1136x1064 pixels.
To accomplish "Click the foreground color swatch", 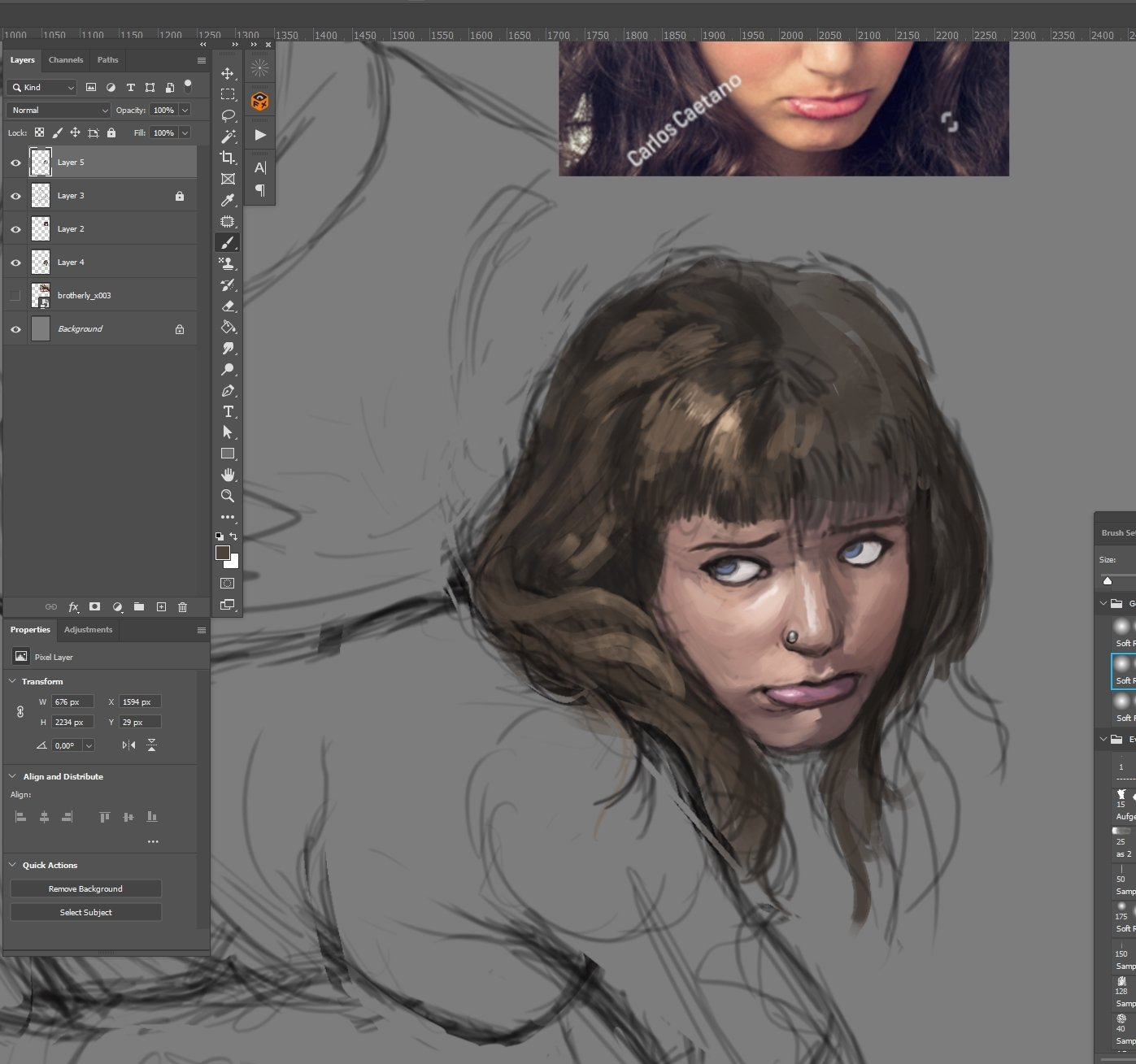I will pyautogui.click(x=222, y=553).
